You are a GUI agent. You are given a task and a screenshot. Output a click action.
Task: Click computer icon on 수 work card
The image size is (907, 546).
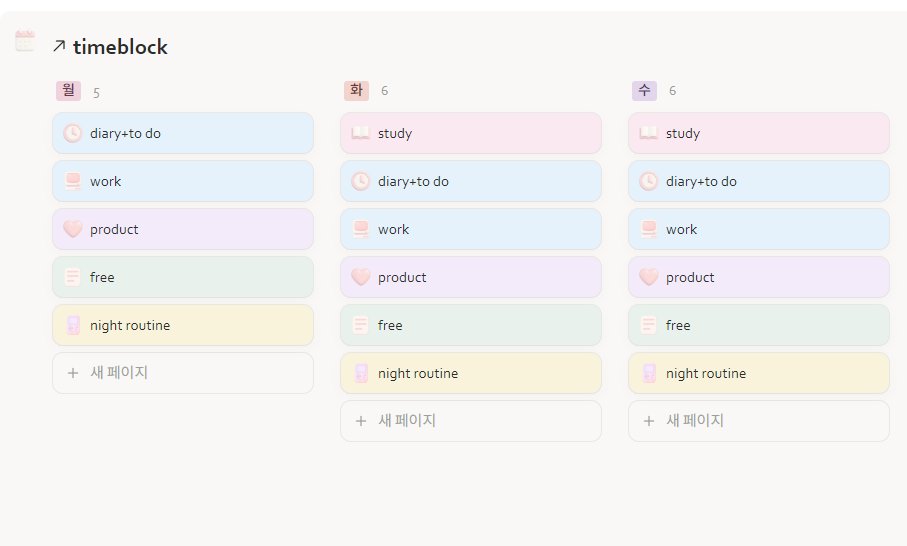[649, 229]
